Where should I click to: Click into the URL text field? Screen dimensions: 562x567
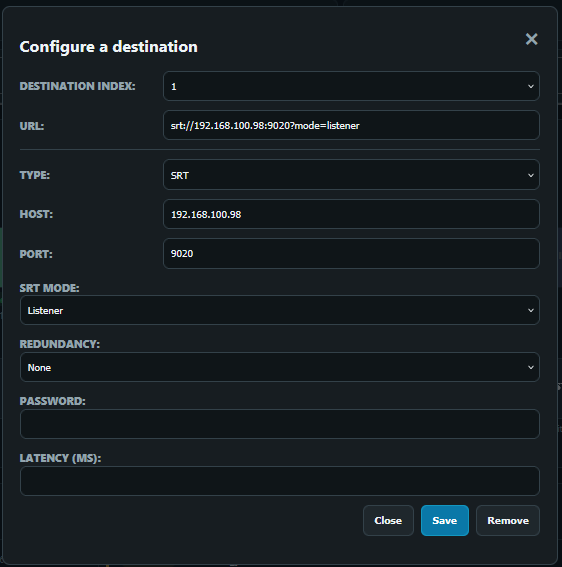pyautogui.click(x=351, y=125)
